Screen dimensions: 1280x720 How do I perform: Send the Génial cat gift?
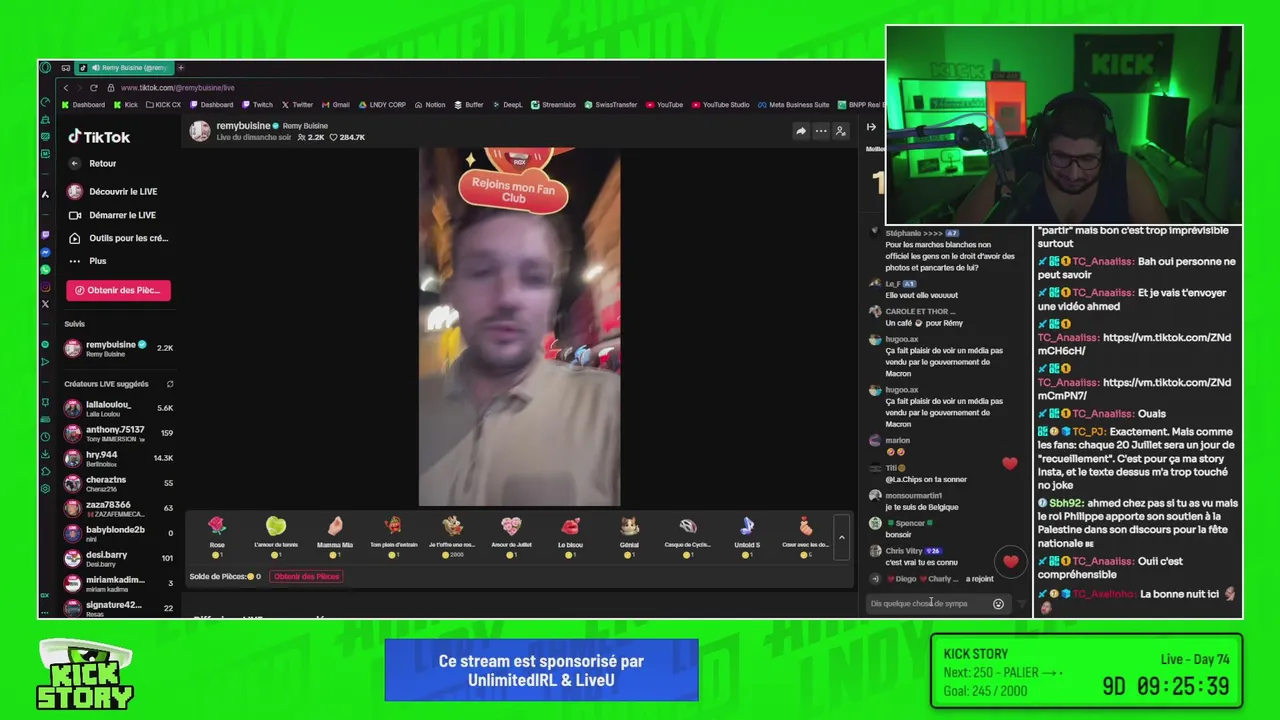[629, 537]
